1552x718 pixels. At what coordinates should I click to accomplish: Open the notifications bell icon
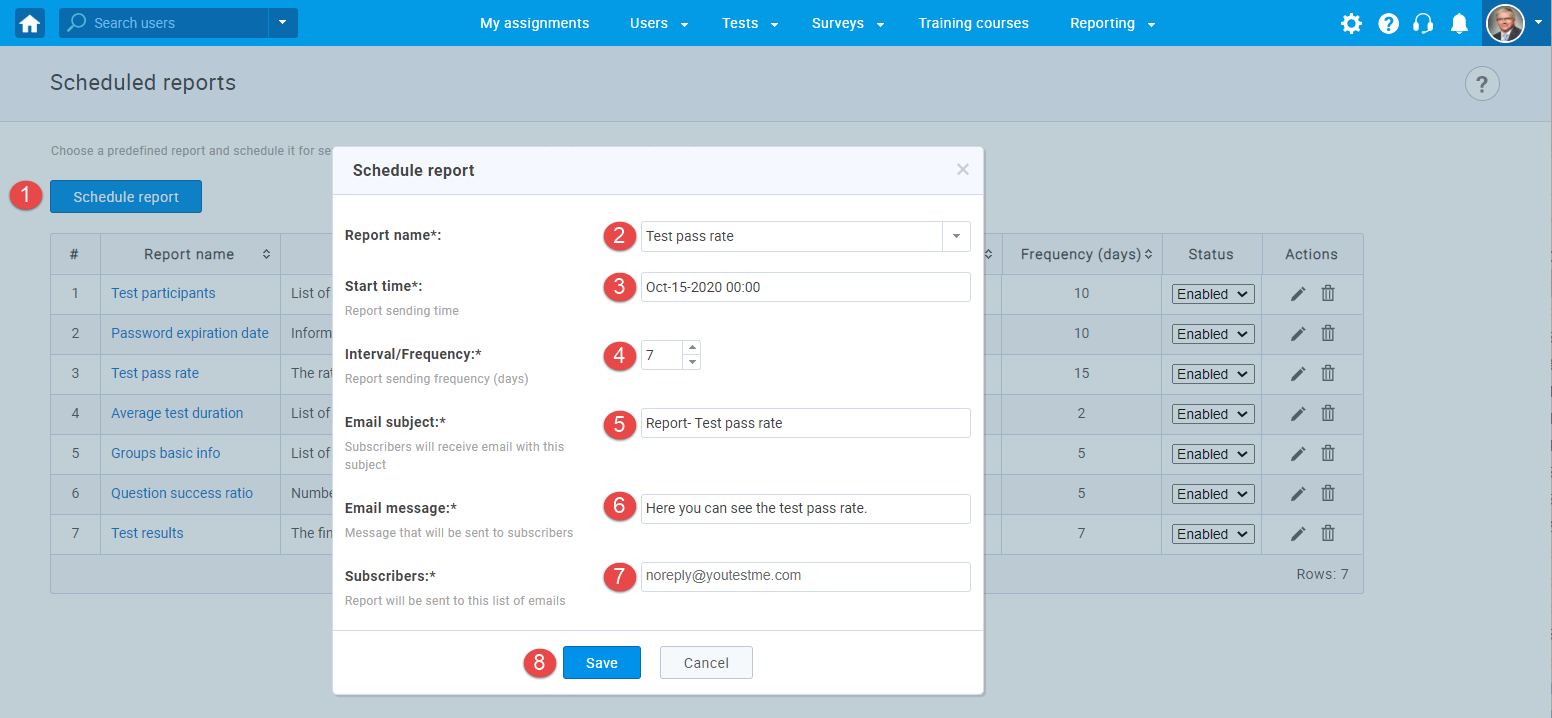point(1459,23)
